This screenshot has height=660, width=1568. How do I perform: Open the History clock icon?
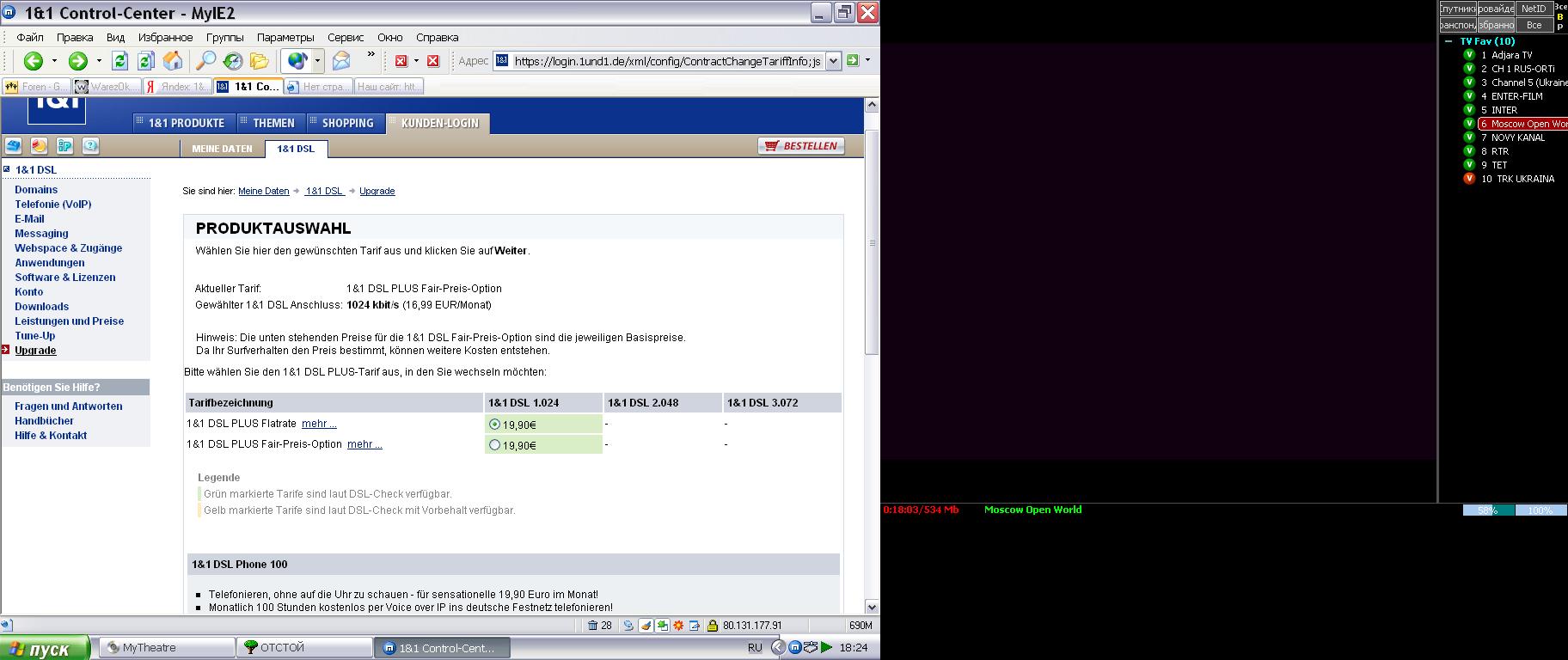tap(233, 61)
